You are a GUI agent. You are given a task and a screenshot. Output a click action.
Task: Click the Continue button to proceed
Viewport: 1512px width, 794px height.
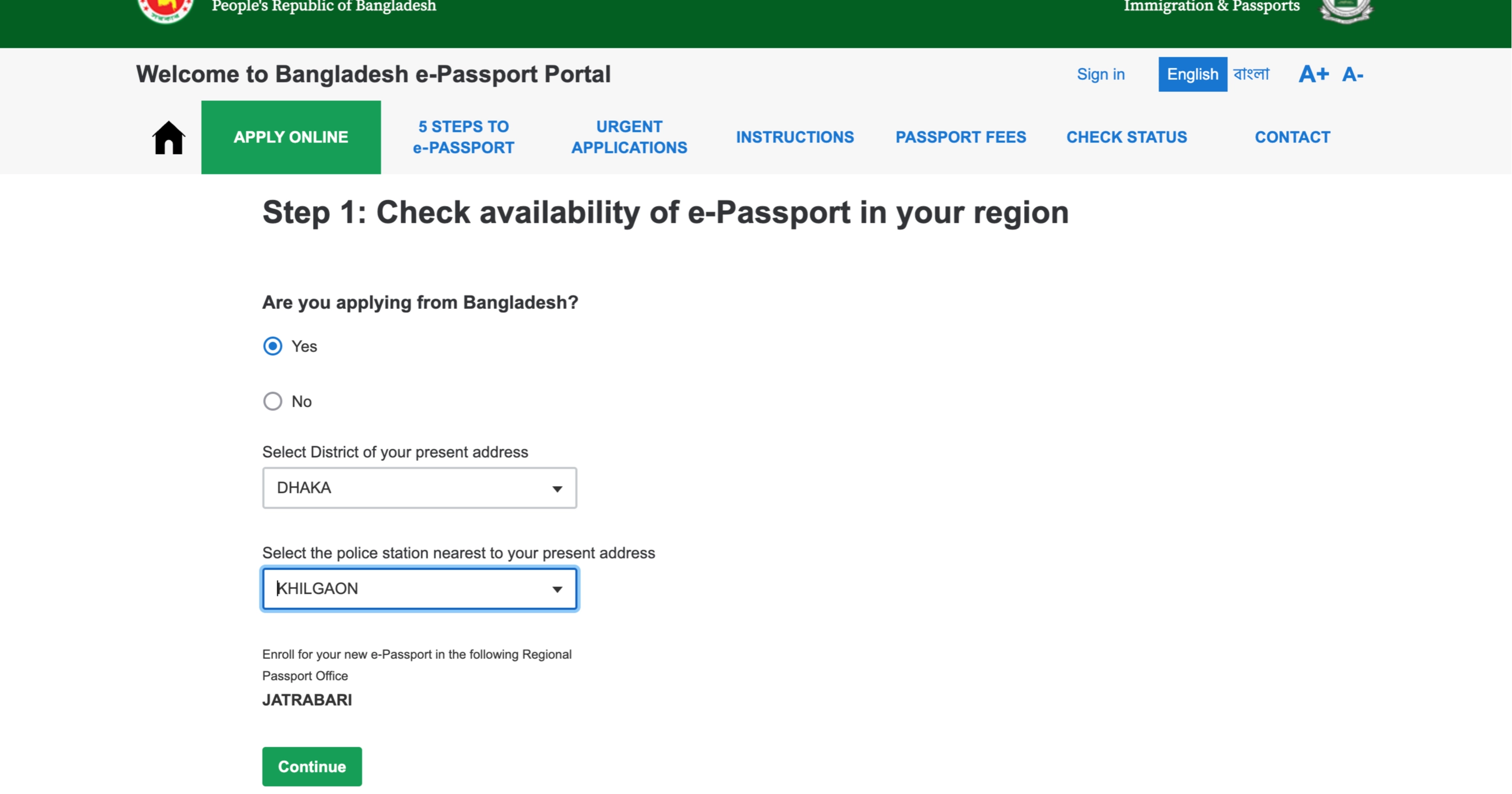312,767
